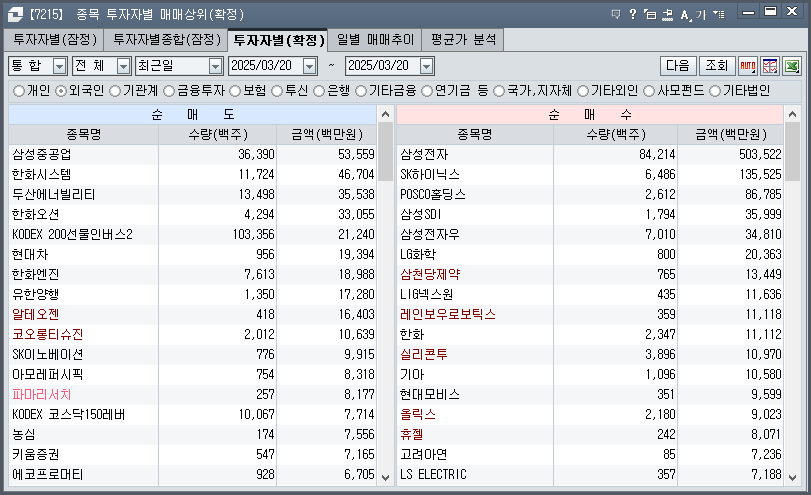Click the pin window icon

pos(668,14)
